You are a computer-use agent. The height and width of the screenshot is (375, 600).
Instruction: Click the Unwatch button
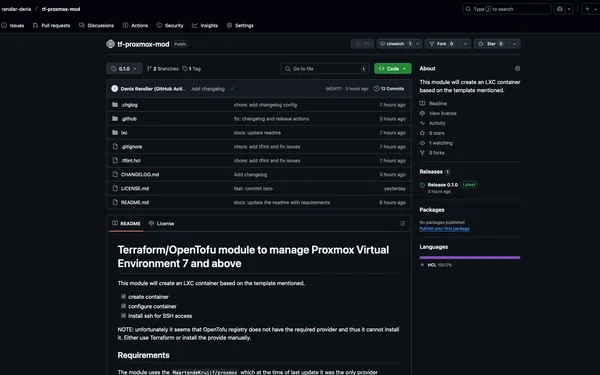395,44
